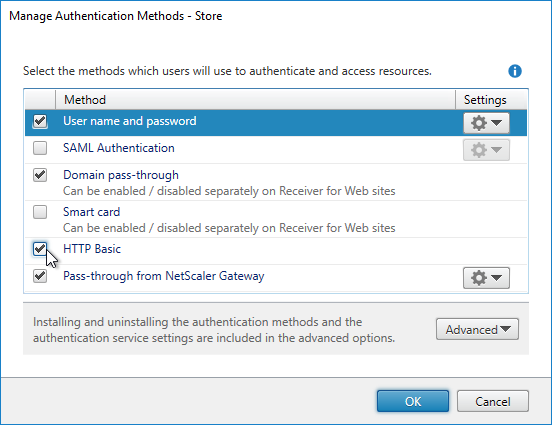
Task: Click the Cancel button
Action: click(x=493, y=401)
